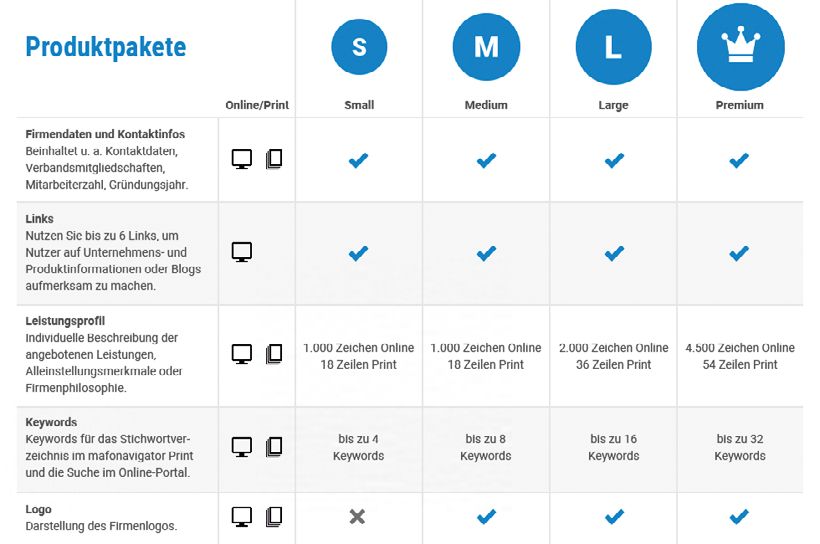The image size is (820, 544).
Task: Click Firmendaten checkmark under Small column
Action: pos(358,160)
